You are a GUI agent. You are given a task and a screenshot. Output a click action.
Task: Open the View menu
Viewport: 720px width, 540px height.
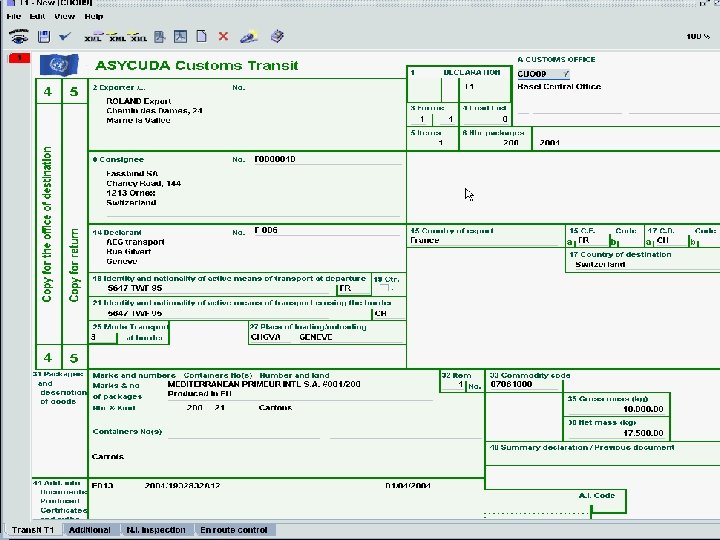[x=64, y=16]
